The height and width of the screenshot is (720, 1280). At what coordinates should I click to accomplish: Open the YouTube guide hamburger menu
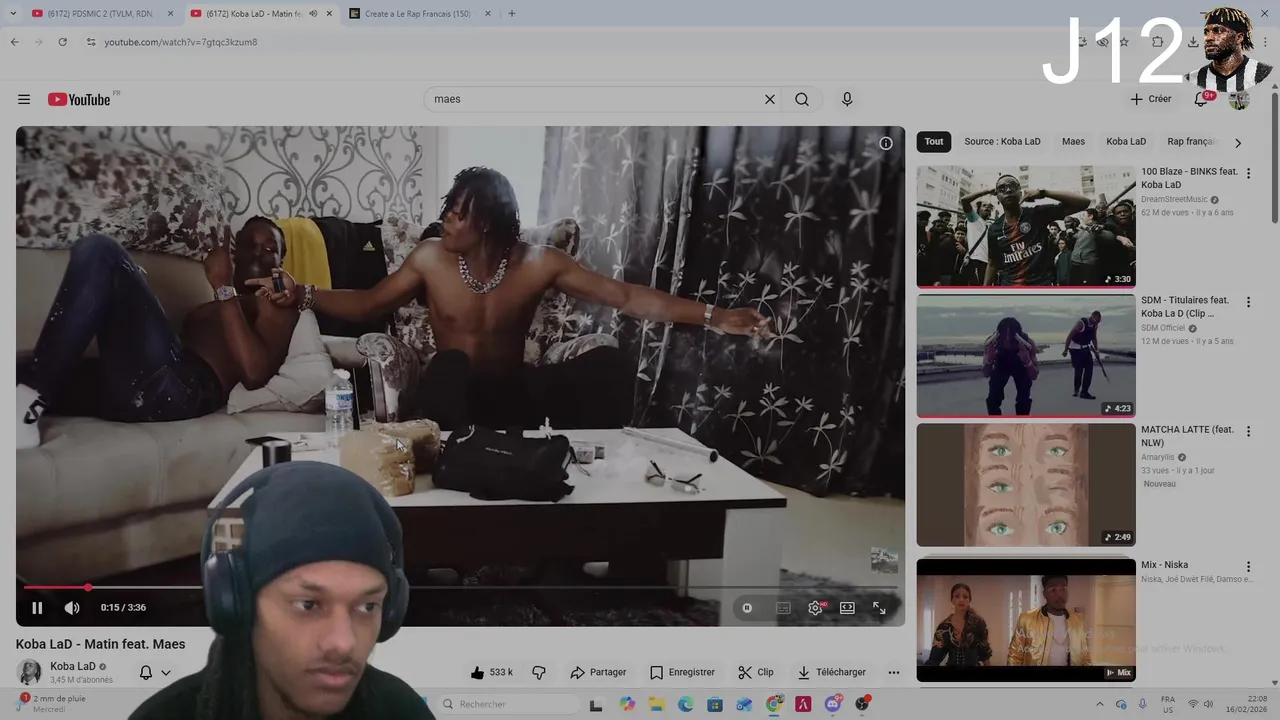[24, 99]
